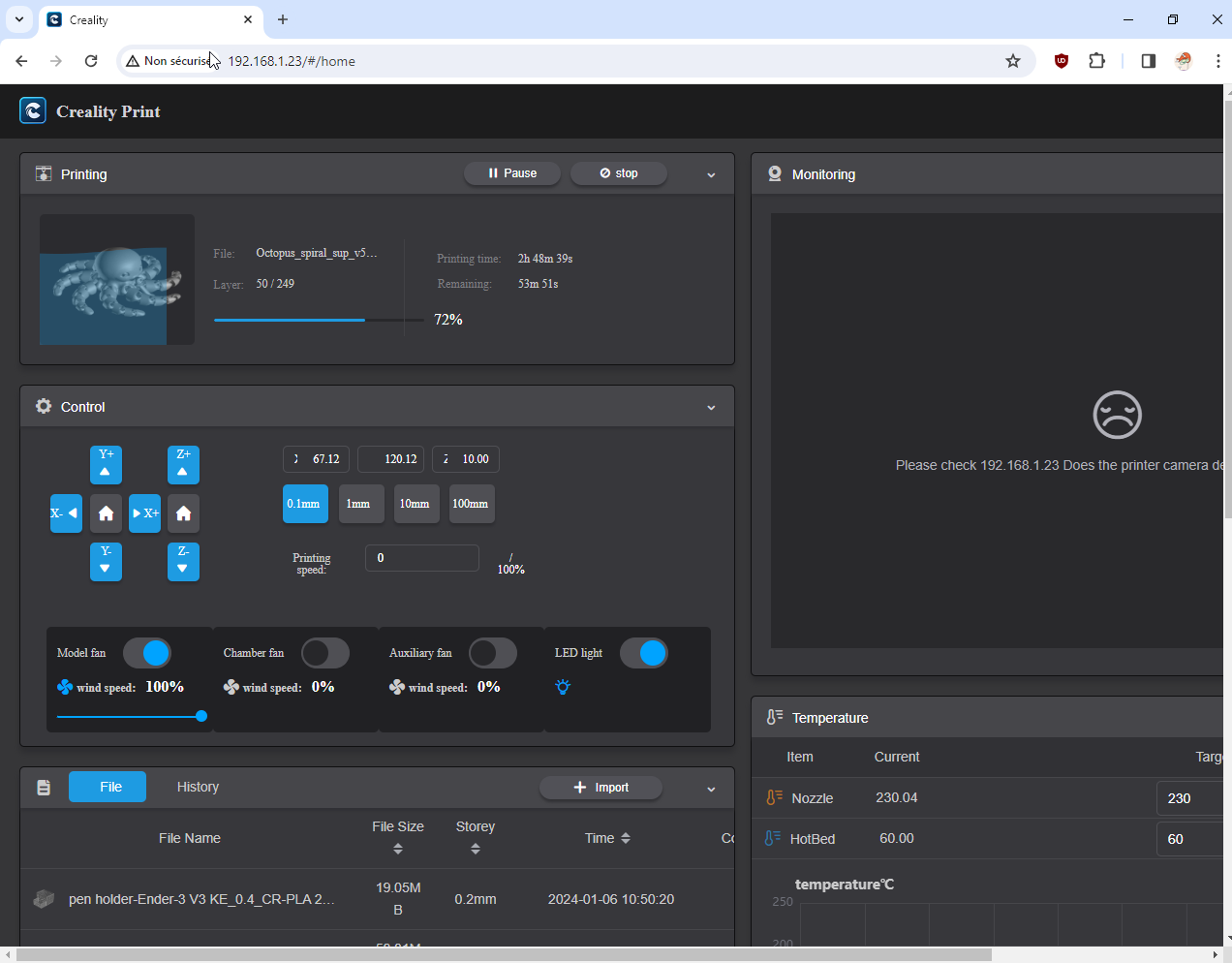Click the Nozzle temperature icon
Image resolution: width=1232 pixels, height=963 pixels.
click(774, 797)
